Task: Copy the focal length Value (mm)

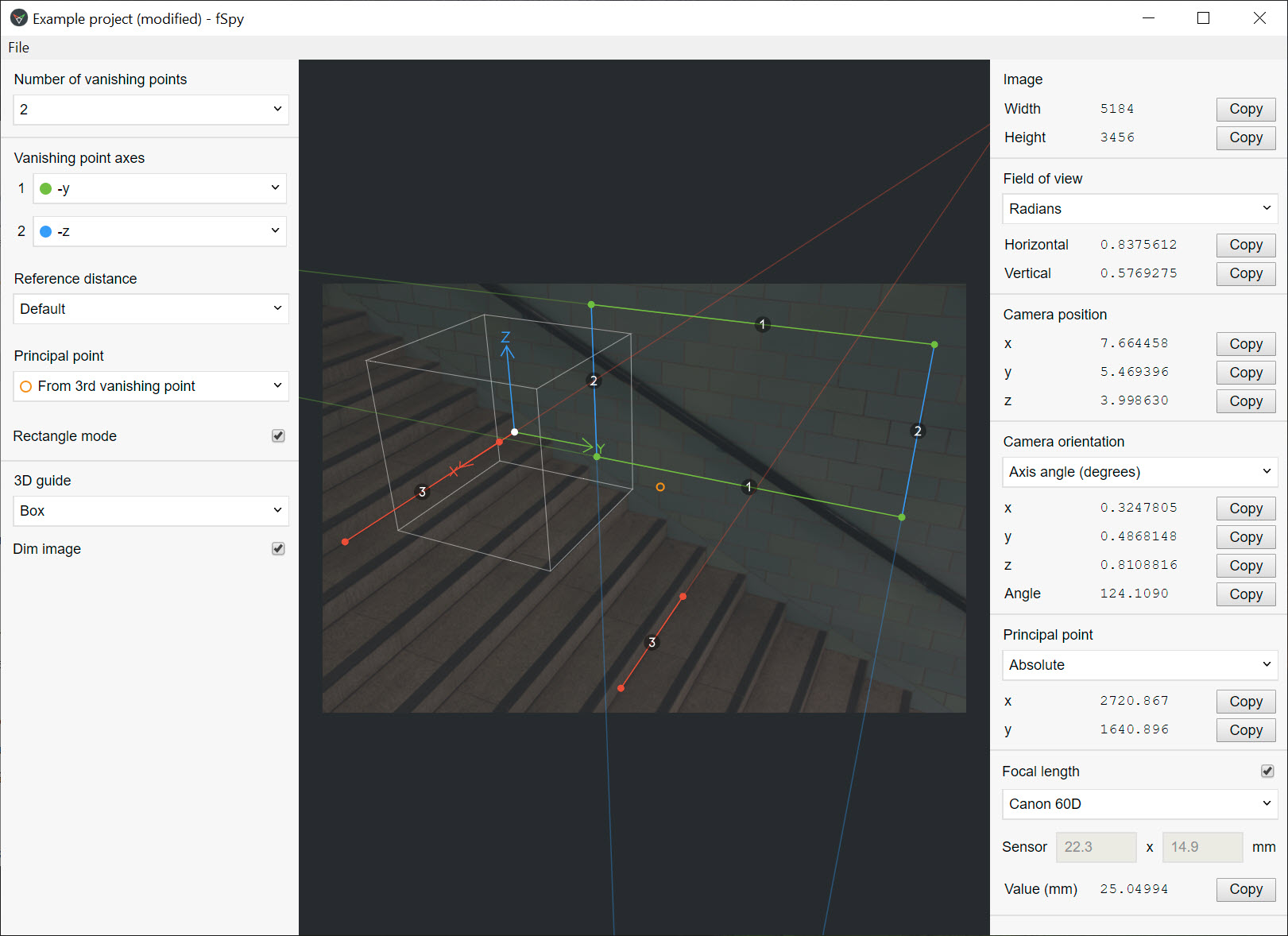Action: point(1245,889)
